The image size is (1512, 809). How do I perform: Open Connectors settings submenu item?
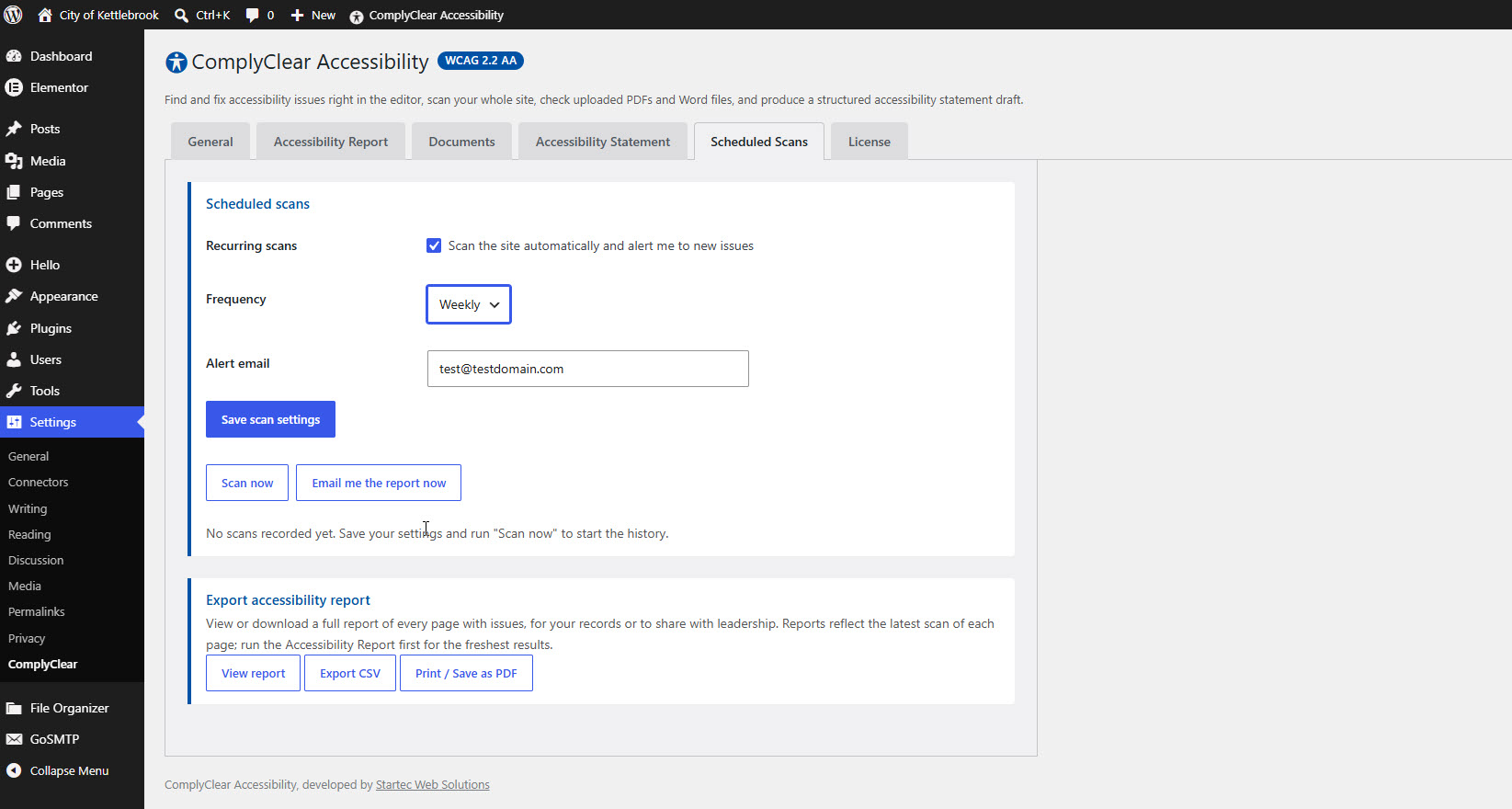click(39, 482)
